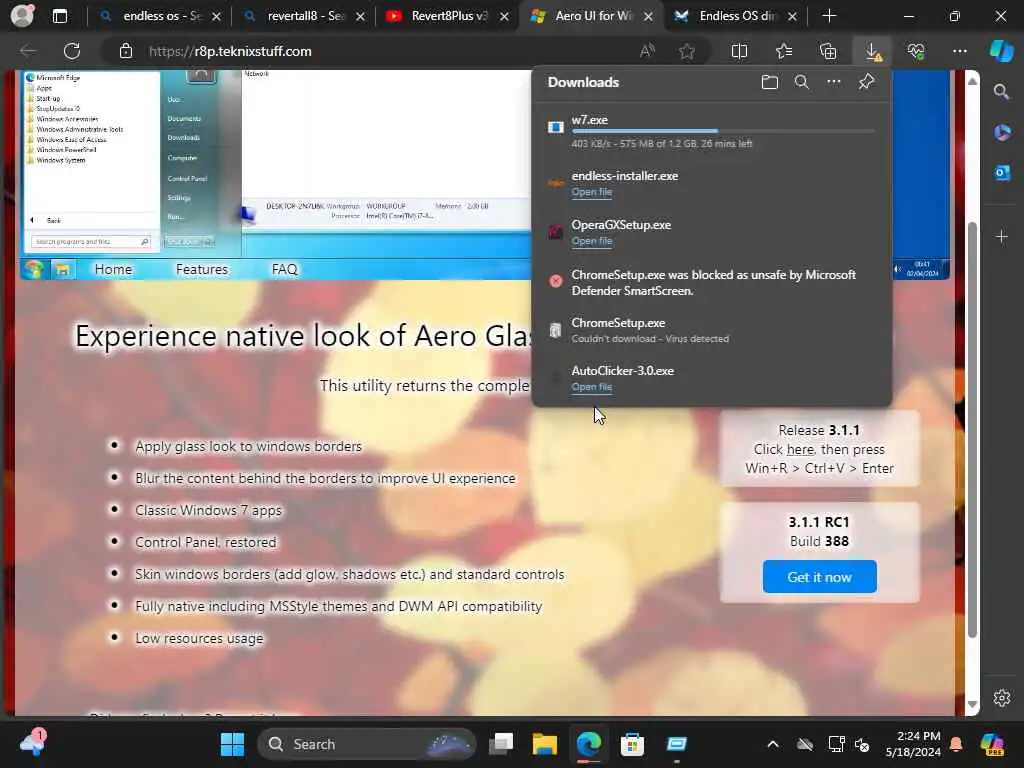Close the Aero UI tab
Screen dimensions: 1024x768
coord(648,16)
